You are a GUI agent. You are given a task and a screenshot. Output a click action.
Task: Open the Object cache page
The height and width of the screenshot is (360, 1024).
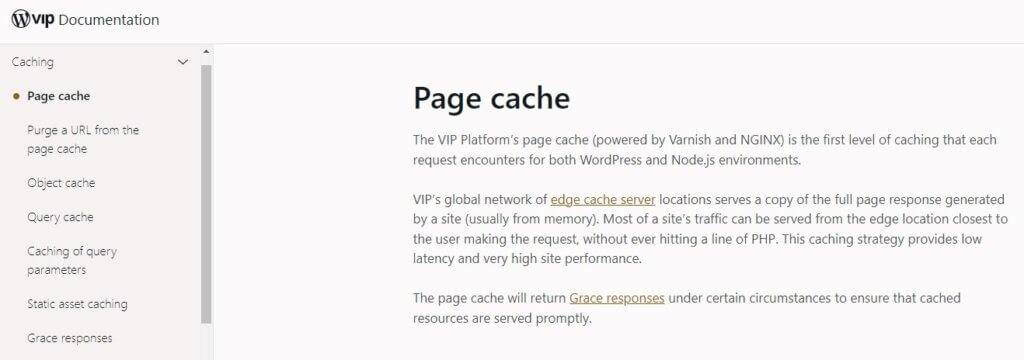click(x=61, y=183)
